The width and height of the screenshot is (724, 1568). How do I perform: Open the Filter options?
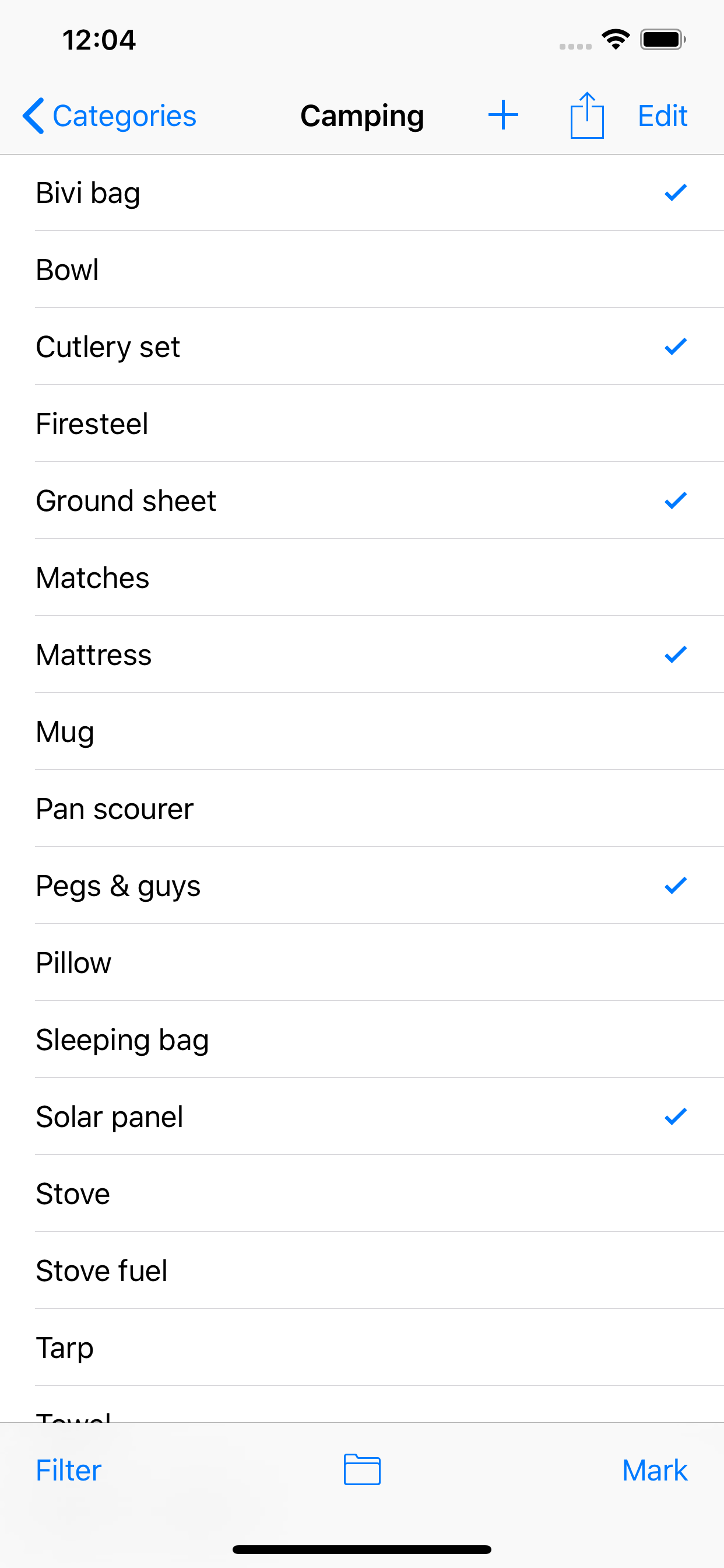[x=68, y=1471]
